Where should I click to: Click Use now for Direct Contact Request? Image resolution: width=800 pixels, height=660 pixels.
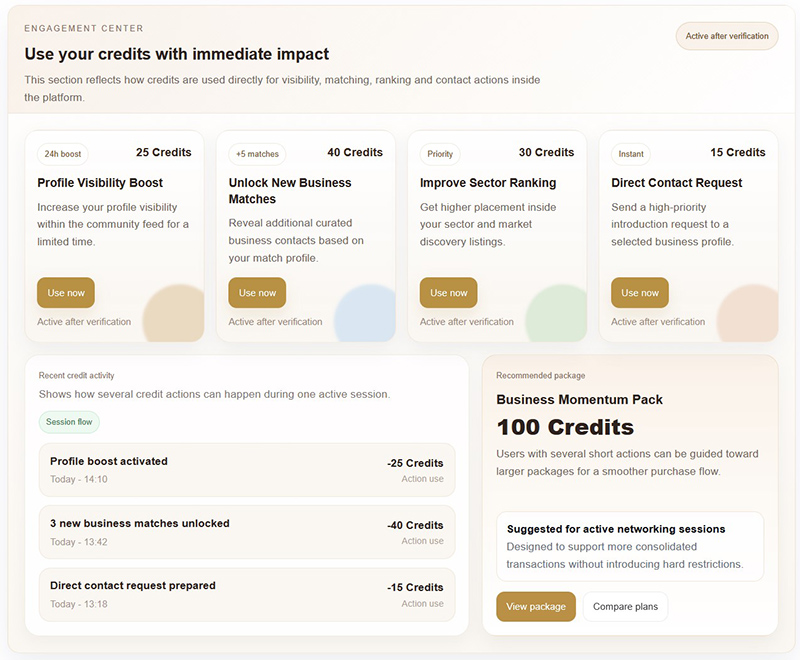pos(640,293)
